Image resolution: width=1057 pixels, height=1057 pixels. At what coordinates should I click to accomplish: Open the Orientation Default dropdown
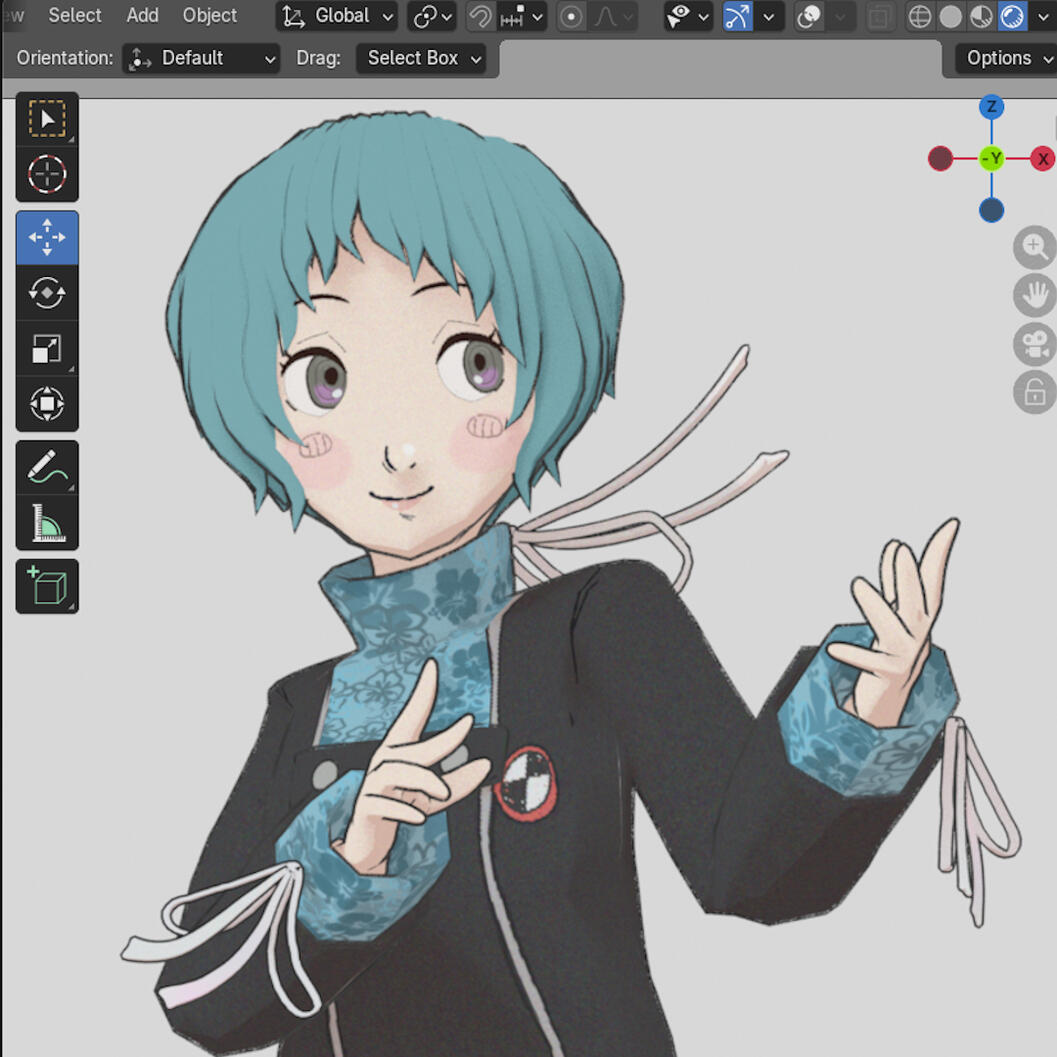(x=201, y=59)
